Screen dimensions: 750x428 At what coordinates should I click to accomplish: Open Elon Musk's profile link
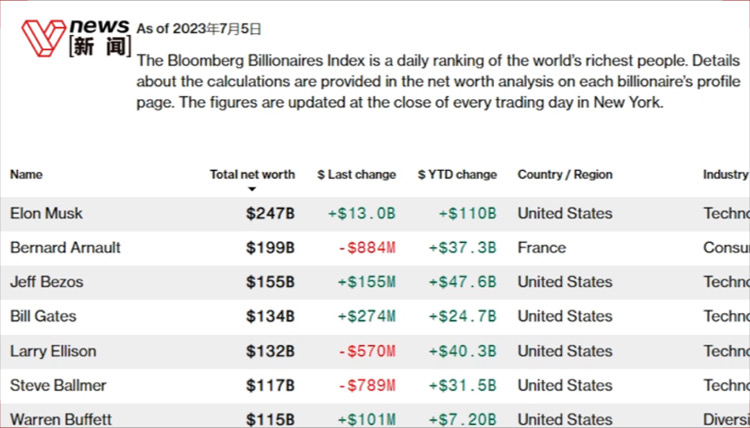(x=47, y=213)
